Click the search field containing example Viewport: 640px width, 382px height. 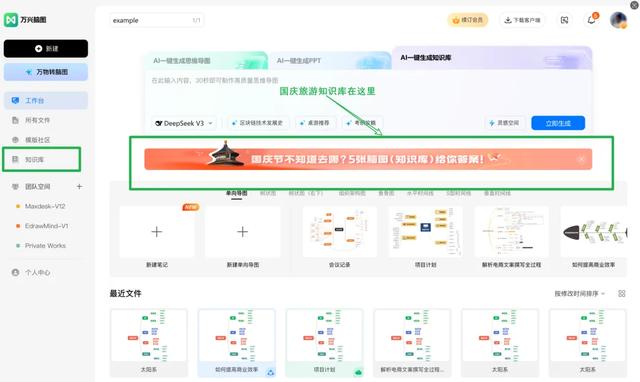click(x=156, y=20)
